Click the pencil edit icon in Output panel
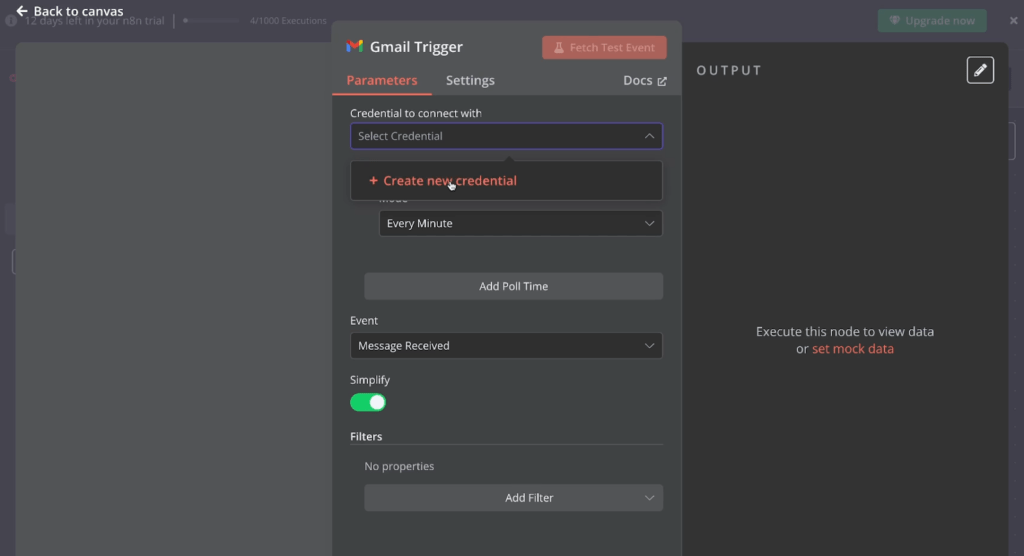 [980, 70]
